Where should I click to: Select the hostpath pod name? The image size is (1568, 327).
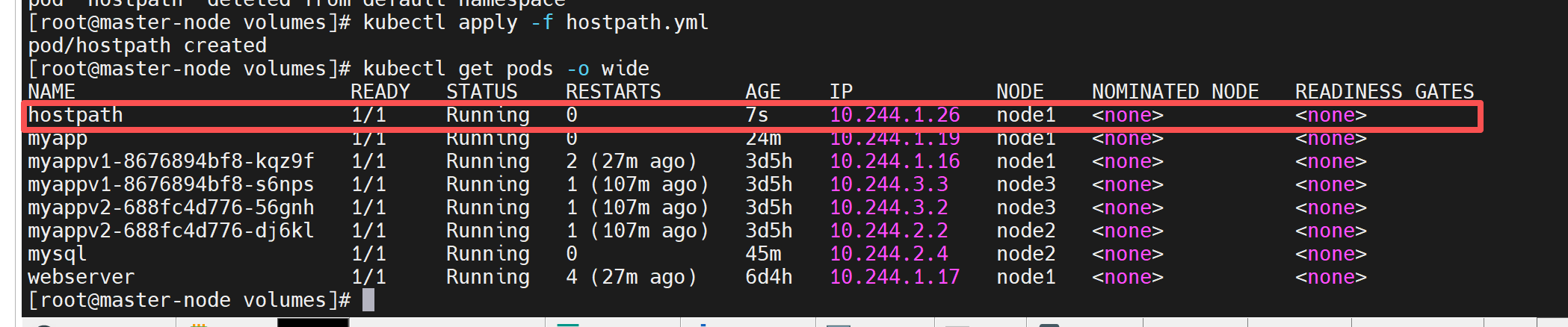coord(75,115)
